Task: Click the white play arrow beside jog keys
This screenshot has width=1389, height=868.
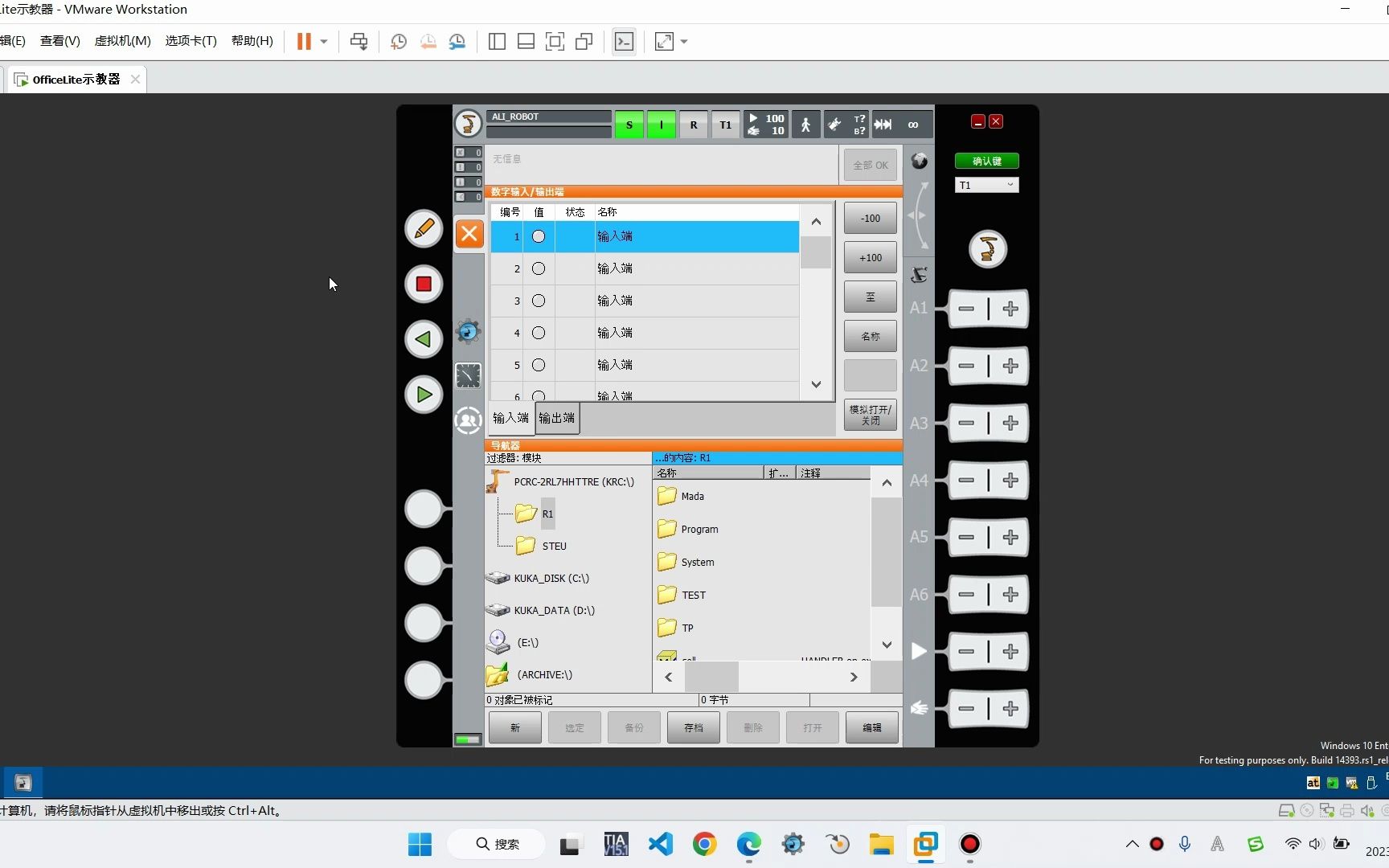Action: click(919, 651)
